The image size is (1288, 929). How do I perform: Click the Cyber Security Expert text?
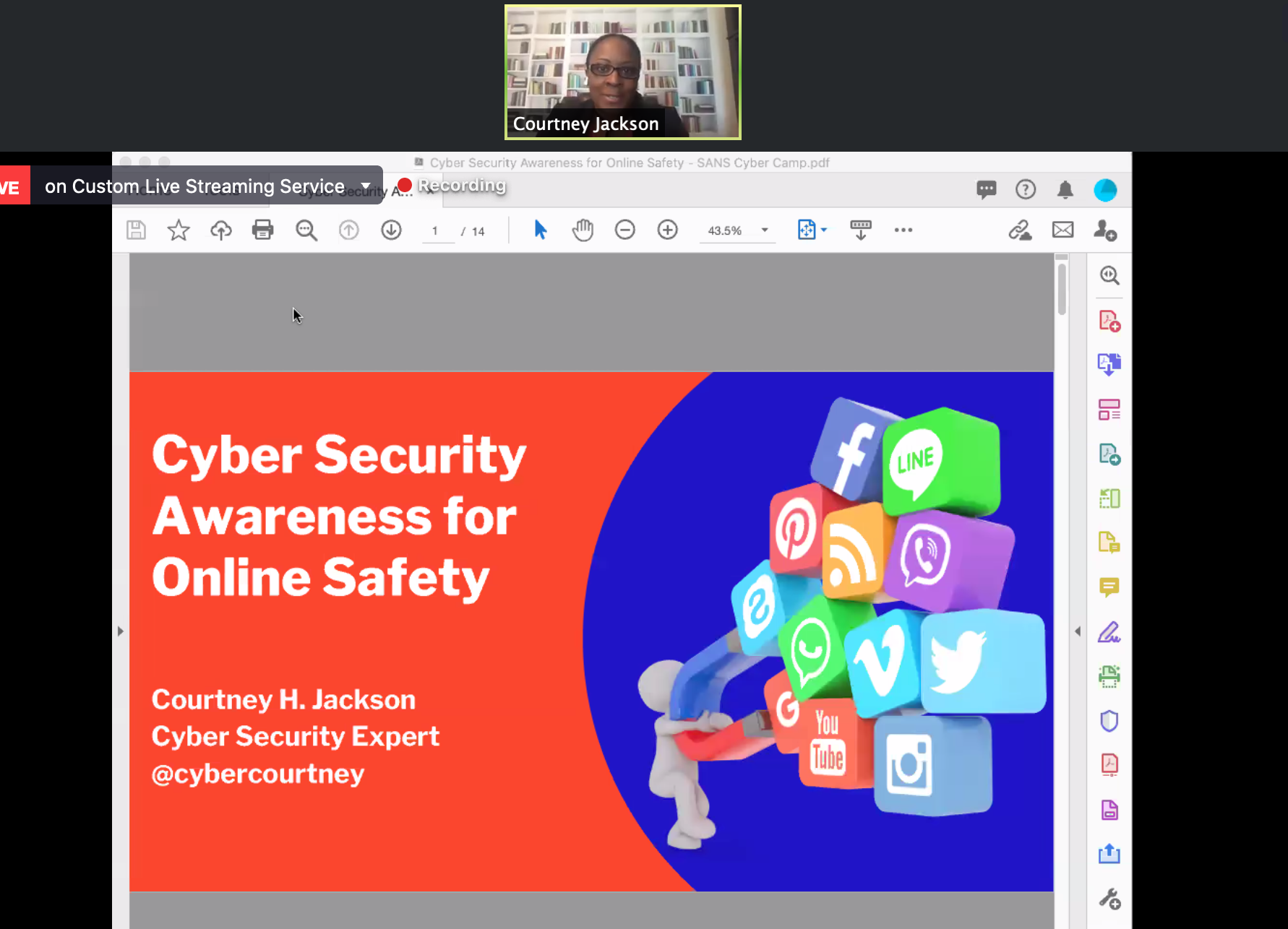coord(295,737)
